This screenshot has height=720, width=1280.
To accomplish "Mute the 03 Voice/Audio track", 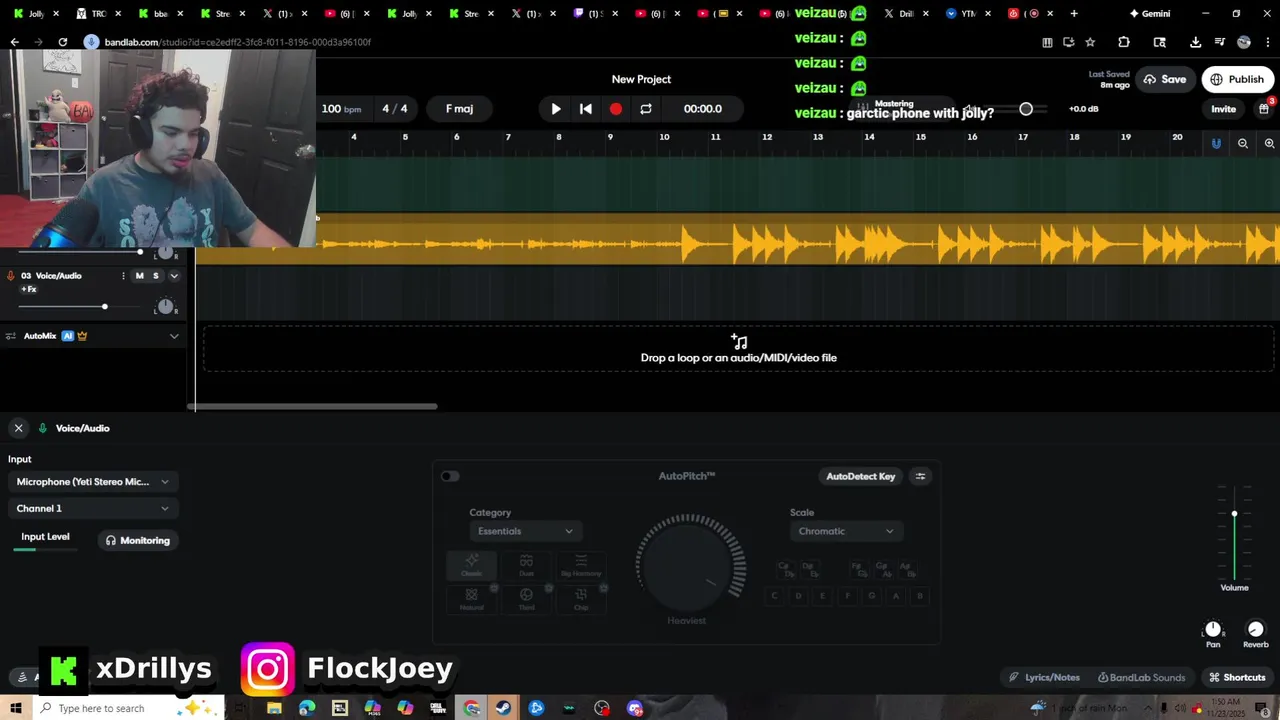I will [140, 276].
